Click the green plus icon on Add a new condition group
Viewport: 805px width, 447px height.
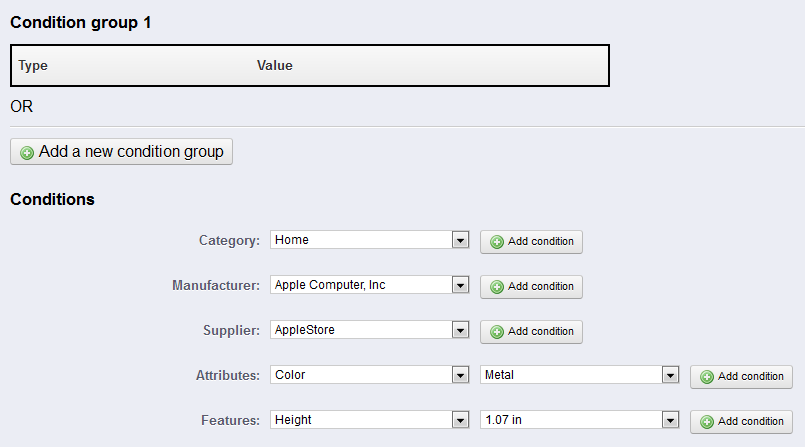[x=27, y=153]
